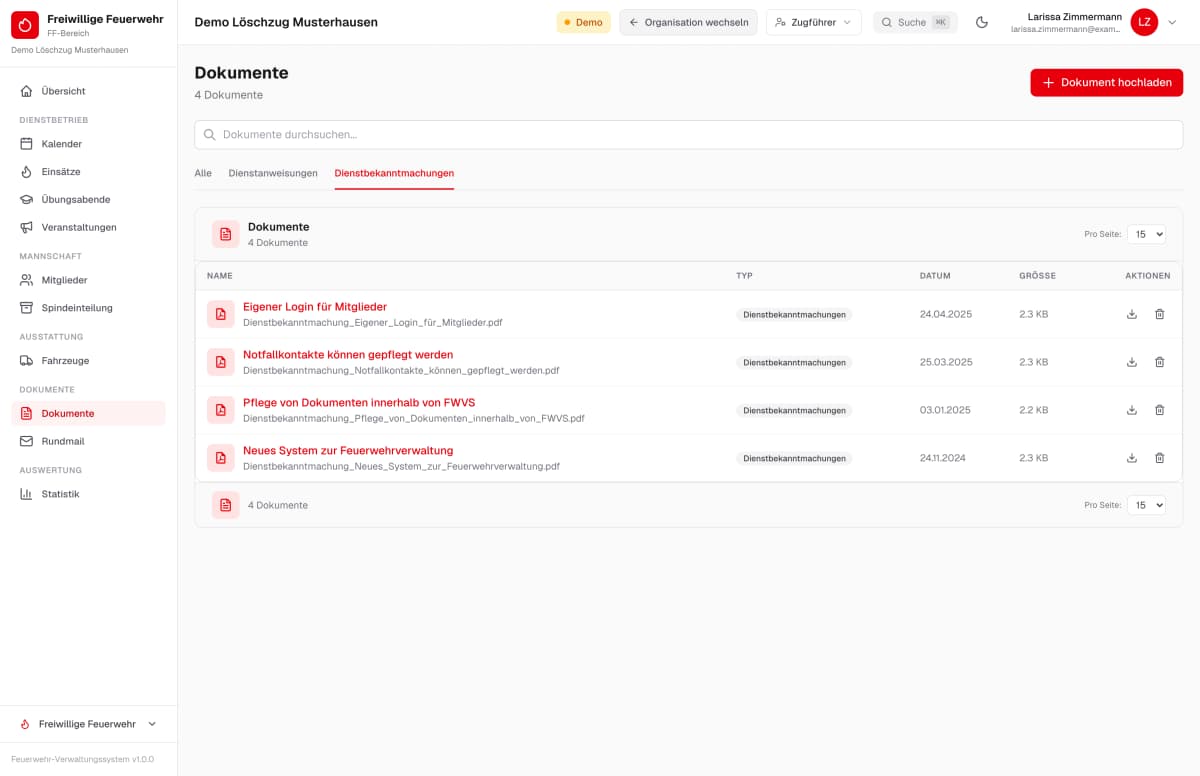Open Spindeinteilung in the sidebar
This screenshot has width=1200, height=776.
(89, 308)
